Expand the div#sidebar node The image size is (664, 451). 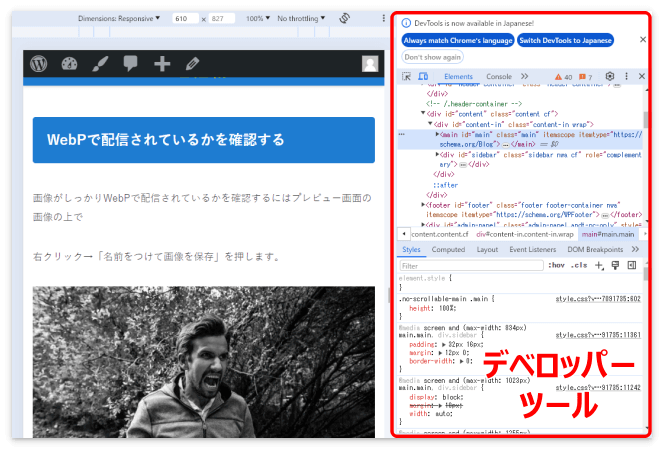pos(437,155)
